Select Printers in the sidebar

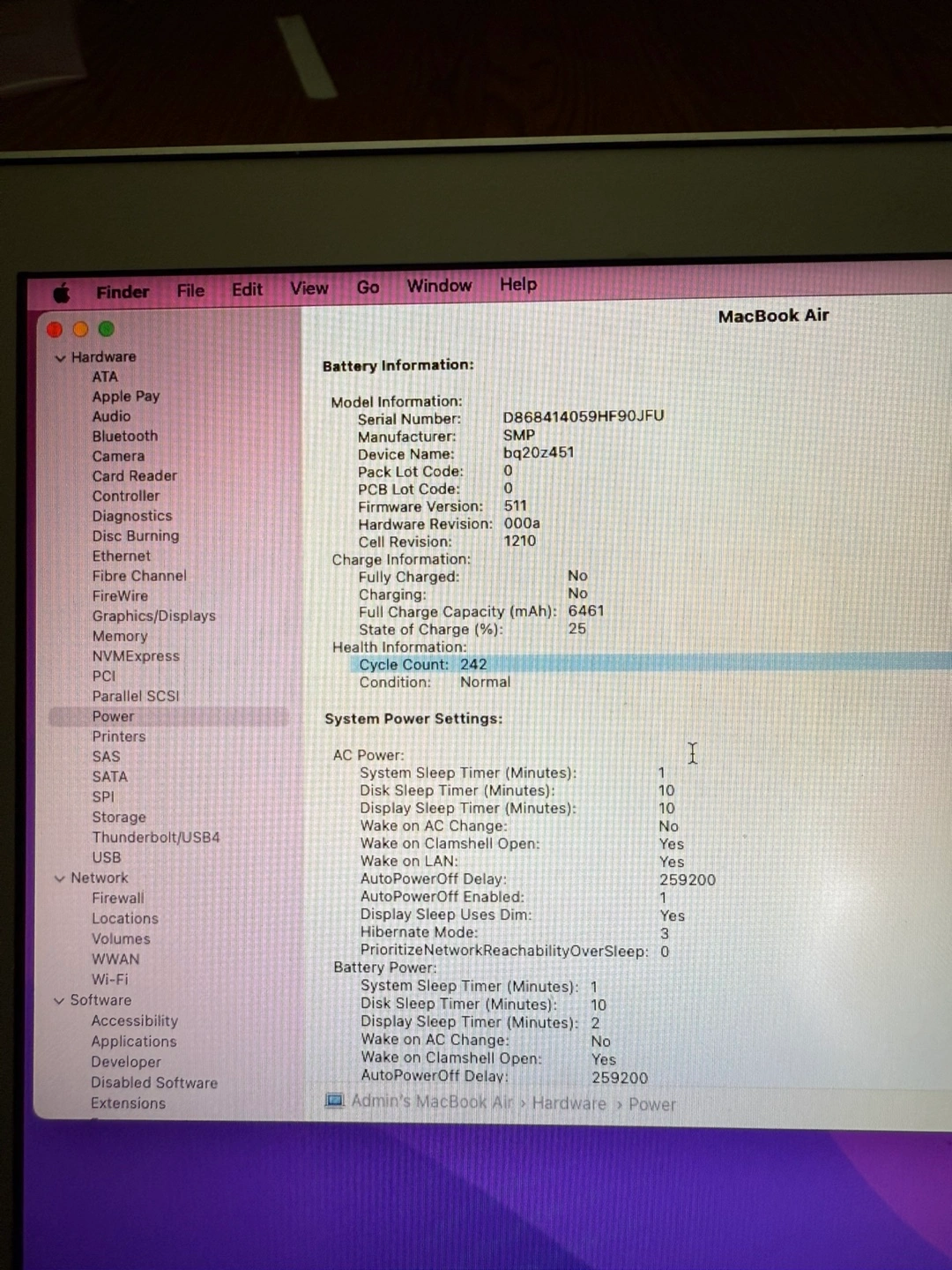coord(119,736)
